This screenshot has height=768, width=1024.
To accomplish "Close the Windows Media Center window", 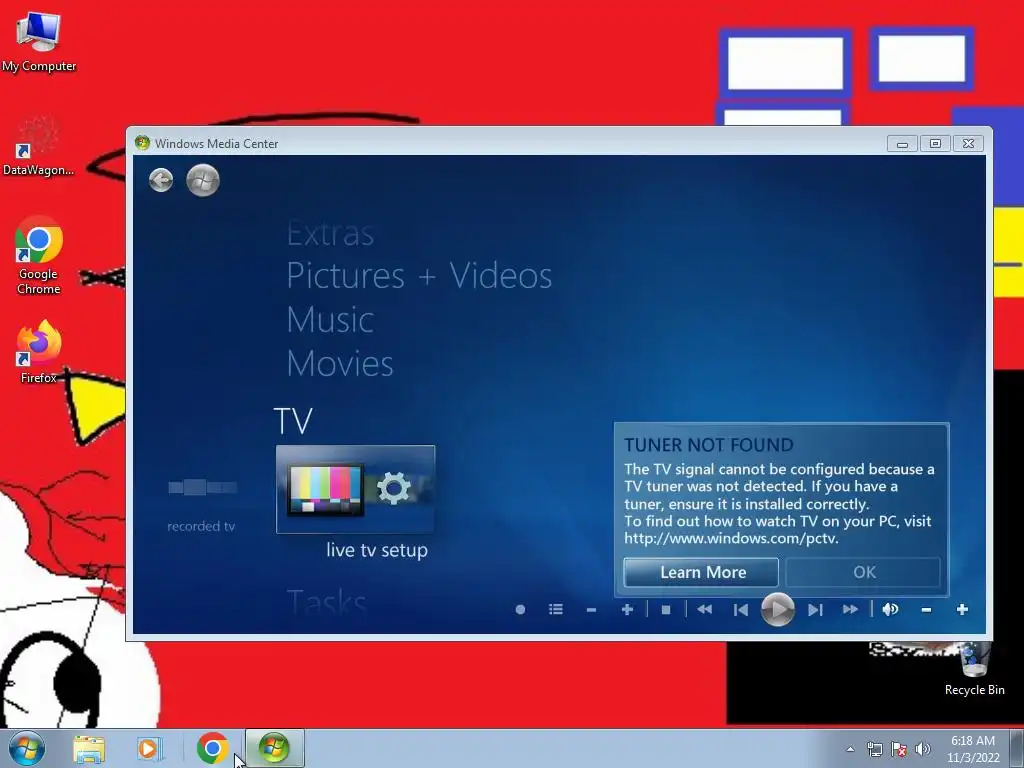I will pos(968,144).
